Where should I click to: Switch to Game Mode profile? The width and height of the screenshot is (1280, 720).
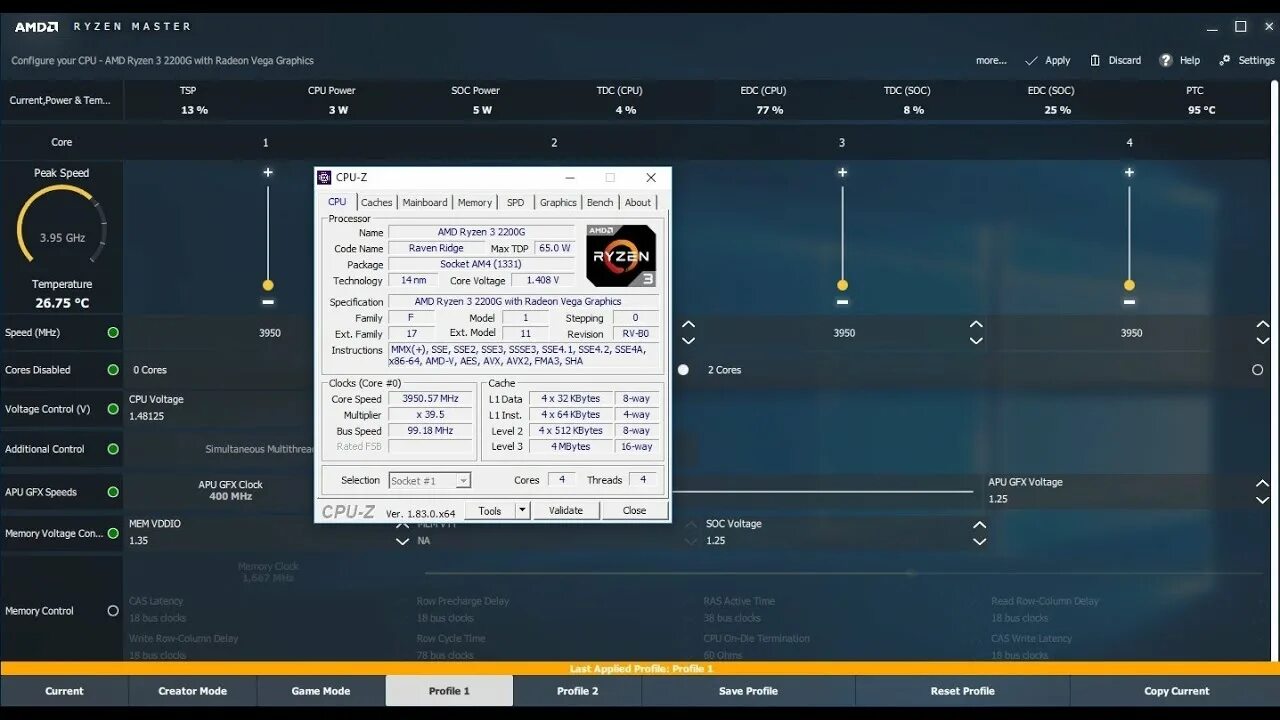click(321, 691)
